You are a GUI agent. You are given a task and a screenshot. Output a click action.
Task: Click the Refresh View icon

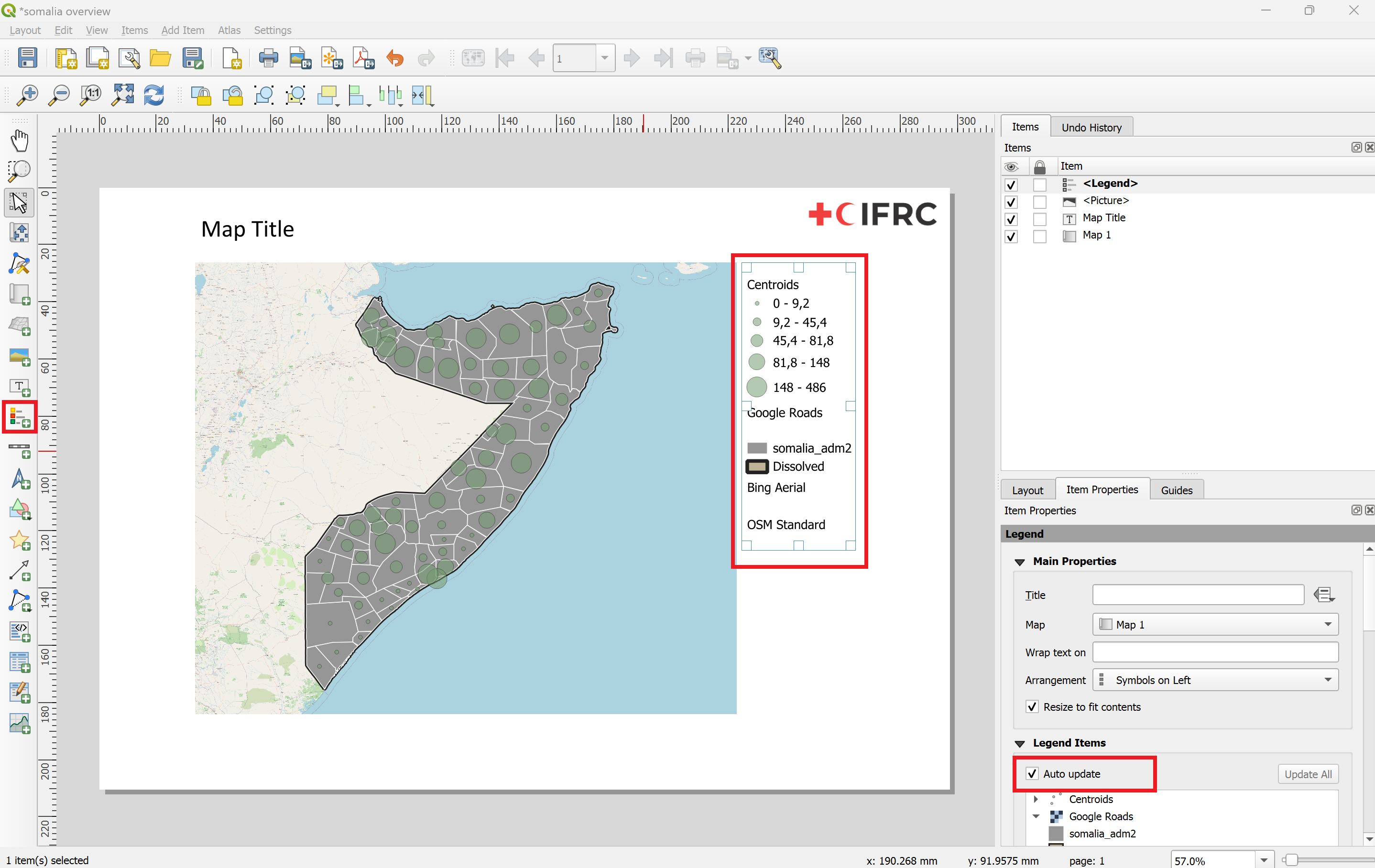[153, 95]
